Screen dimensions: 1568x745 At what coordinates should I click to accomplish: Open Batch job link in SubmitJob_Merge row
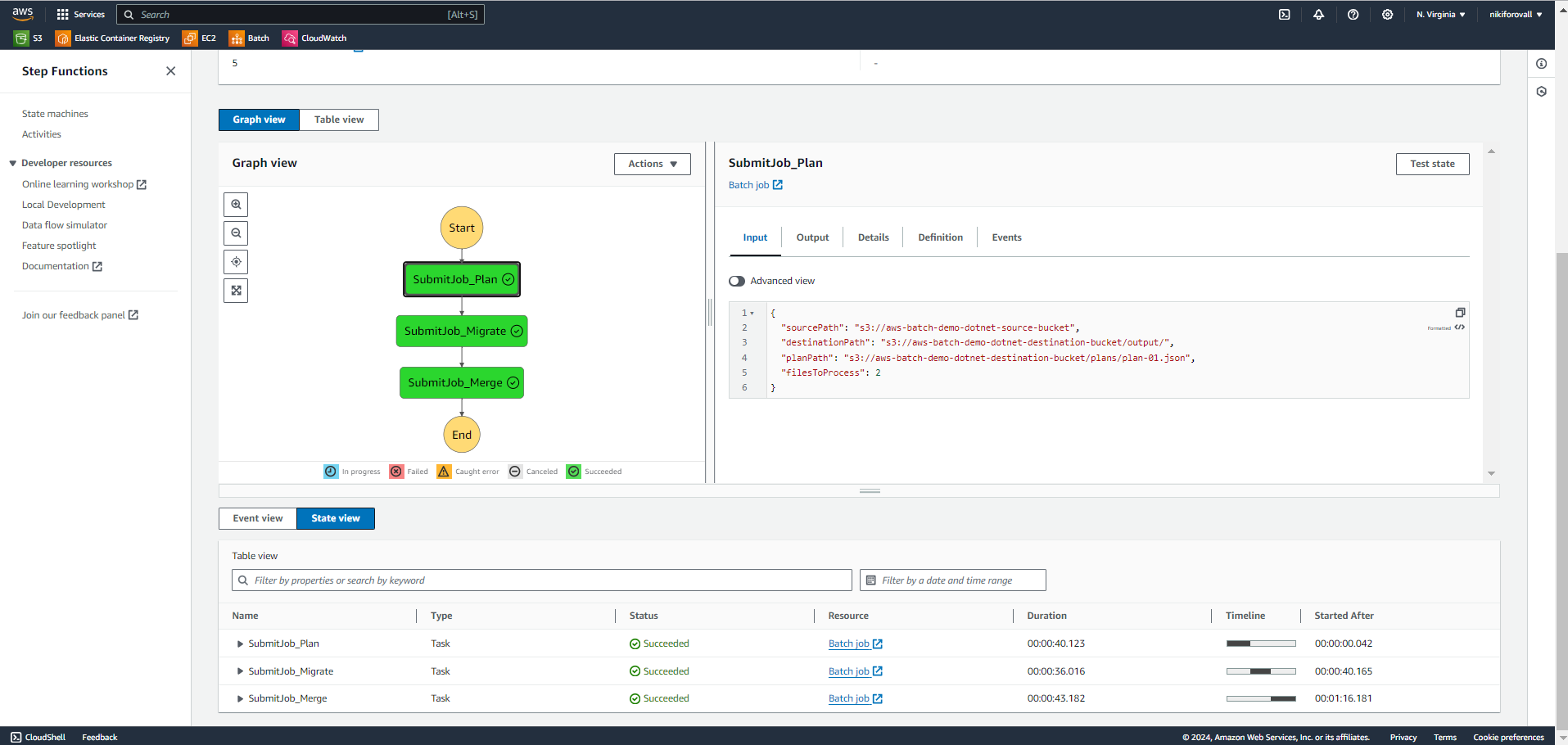coord(855,698)
